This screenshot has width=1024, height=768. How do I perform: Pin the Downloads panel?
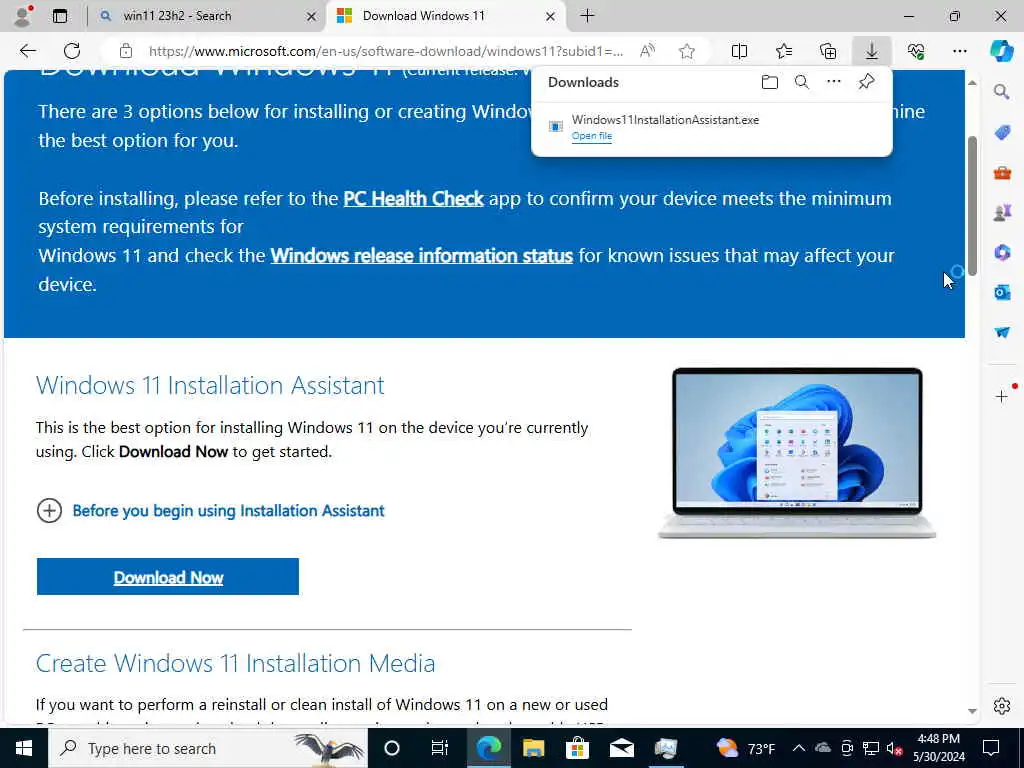(866, 82)
